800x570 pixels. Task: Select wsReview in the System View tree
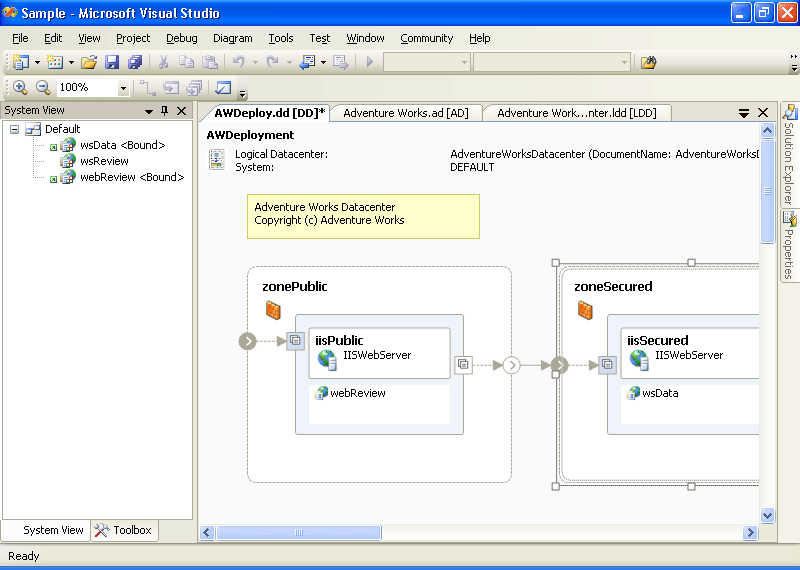[x=104, y=161]
